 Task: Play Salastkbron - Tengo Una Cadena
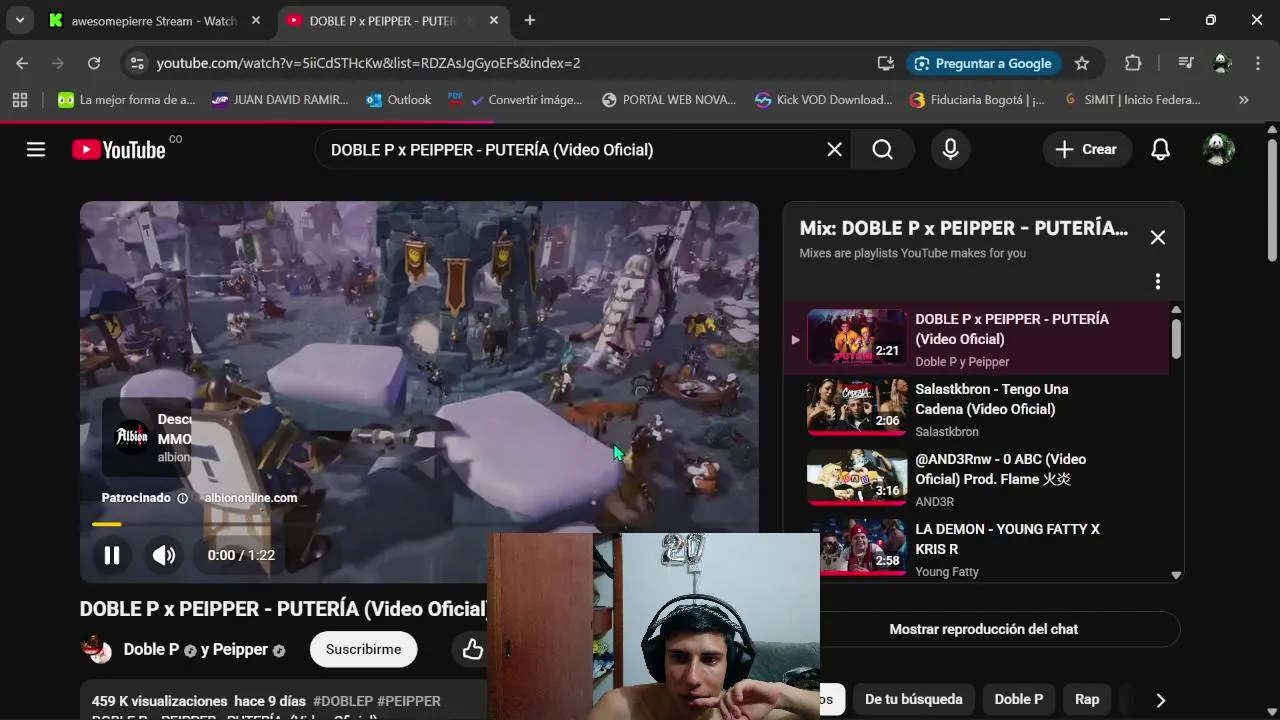975,409
